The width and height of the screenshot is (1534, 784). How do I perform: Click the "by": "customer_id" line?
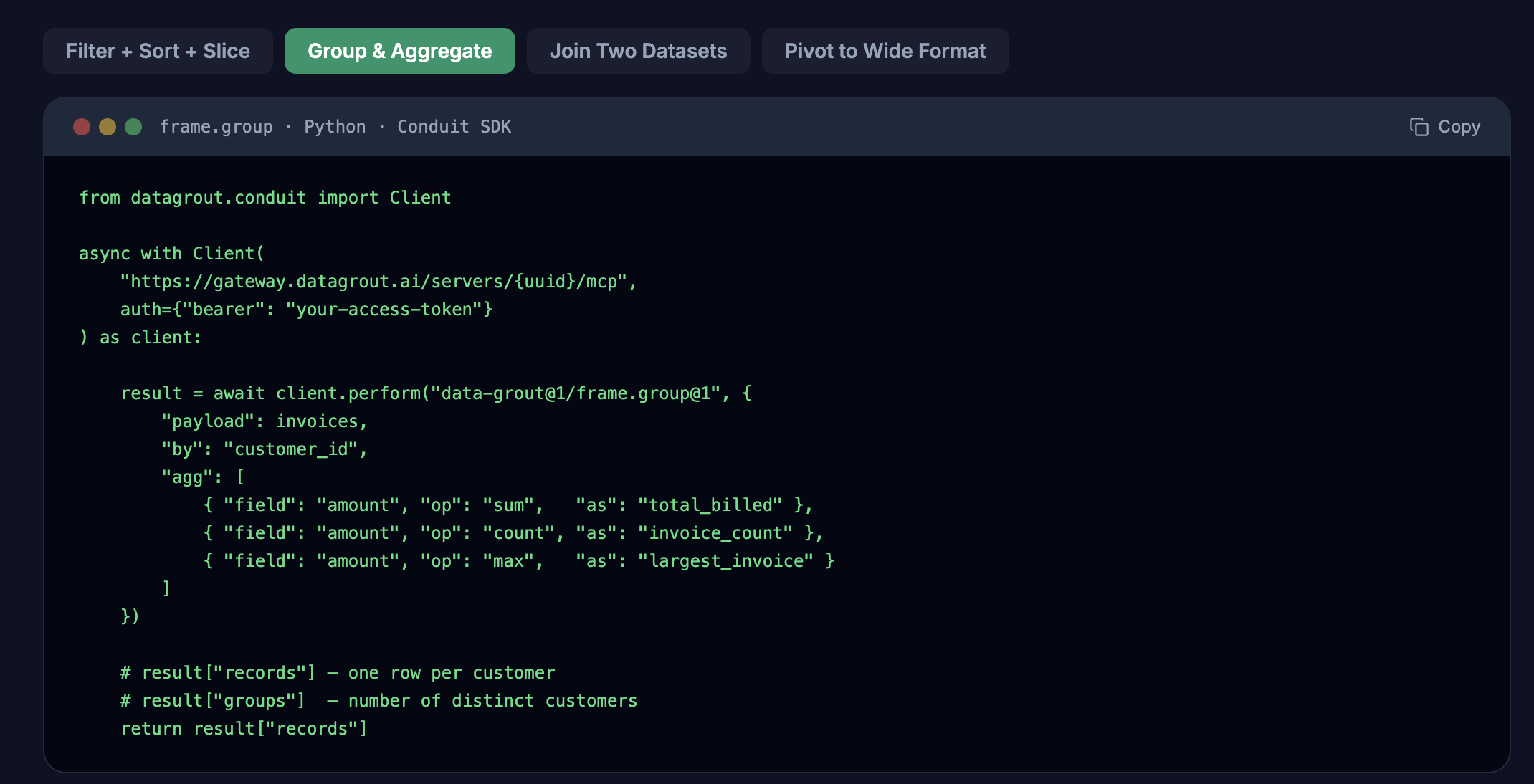click(265, 449)
